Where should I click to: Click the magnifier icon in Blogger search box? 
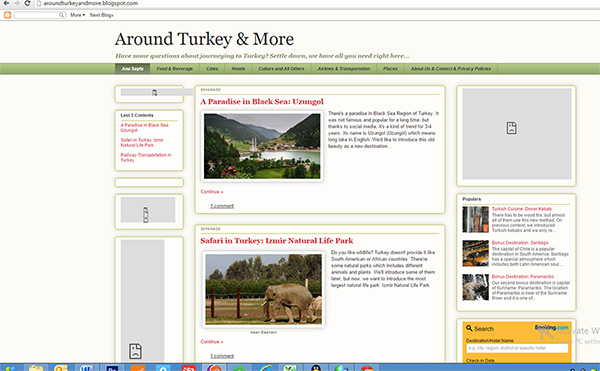click(x=61, y=15)
